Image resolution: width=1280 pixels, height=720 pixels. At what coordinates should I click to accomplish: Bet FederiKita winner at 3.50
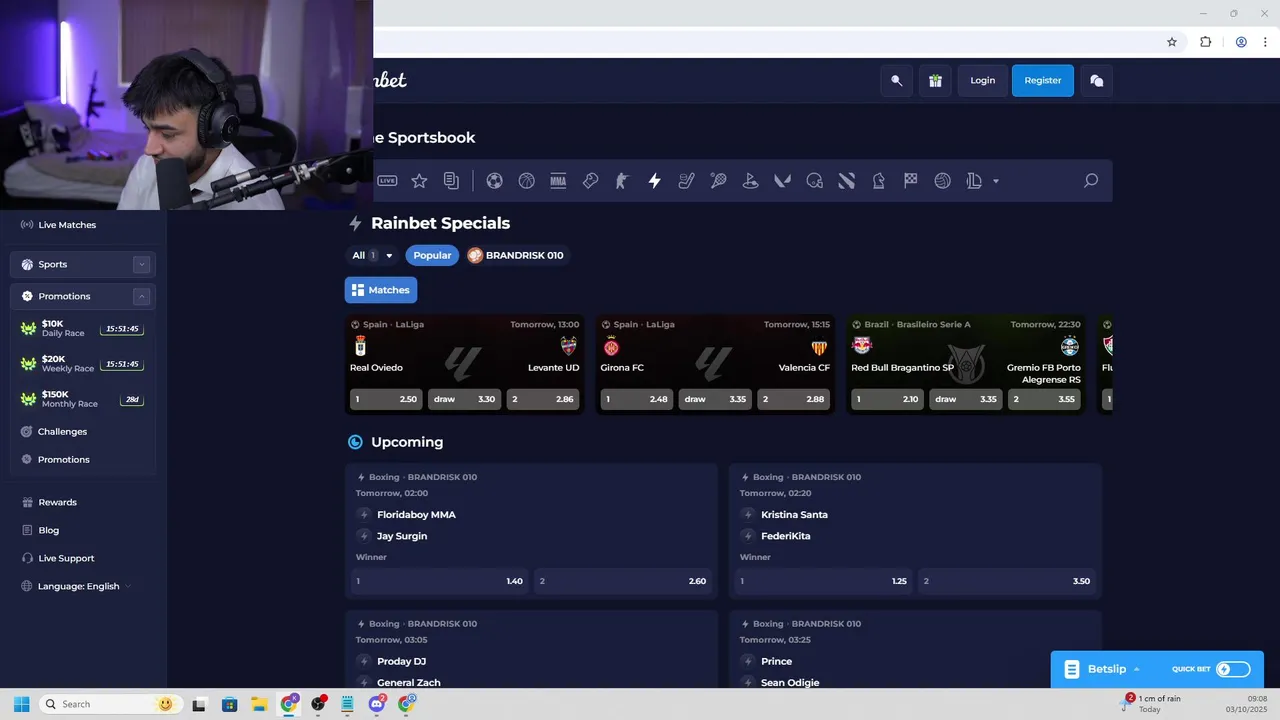(1007, 581)
